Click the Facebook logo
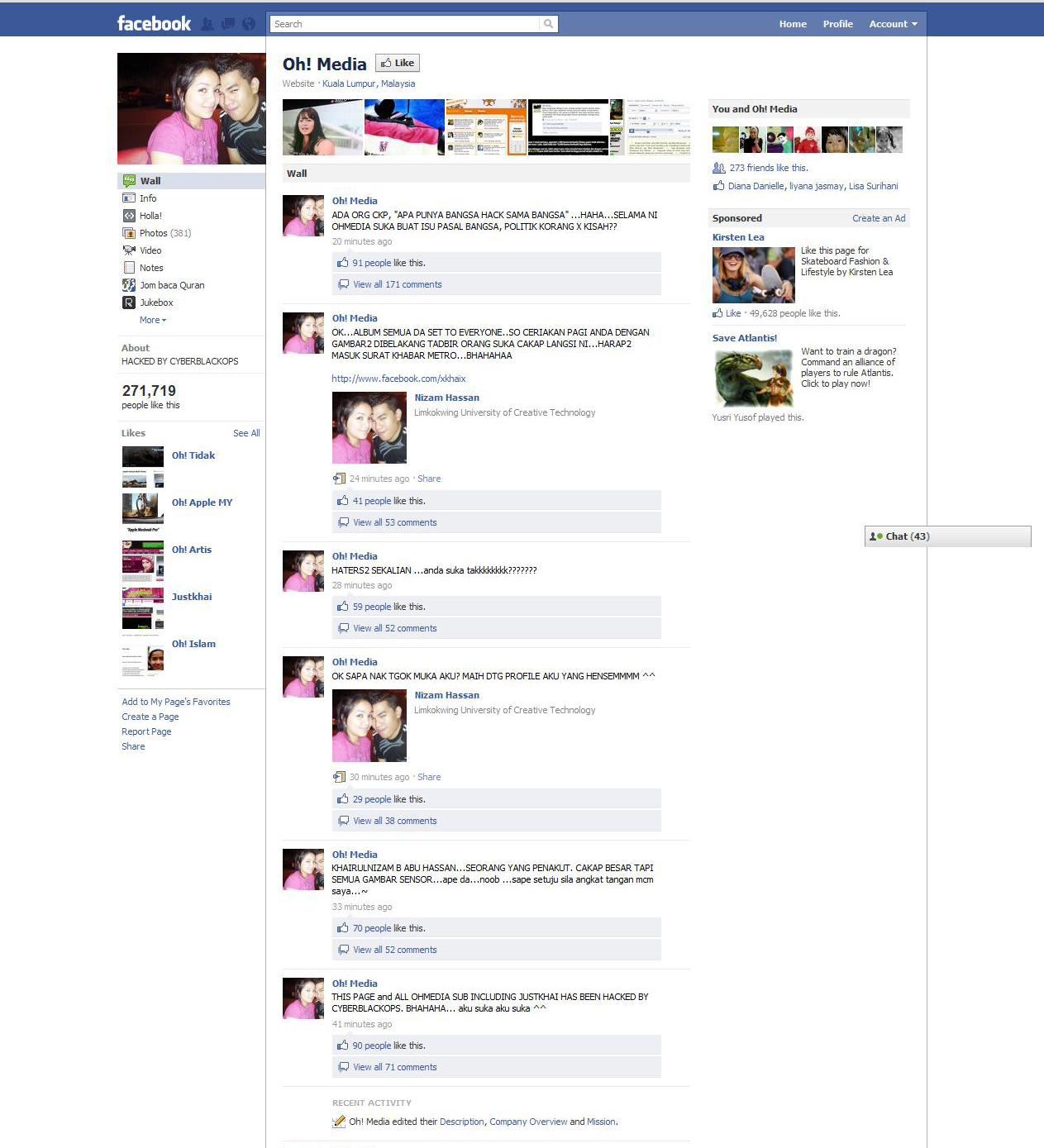 [x=154, y=23]
